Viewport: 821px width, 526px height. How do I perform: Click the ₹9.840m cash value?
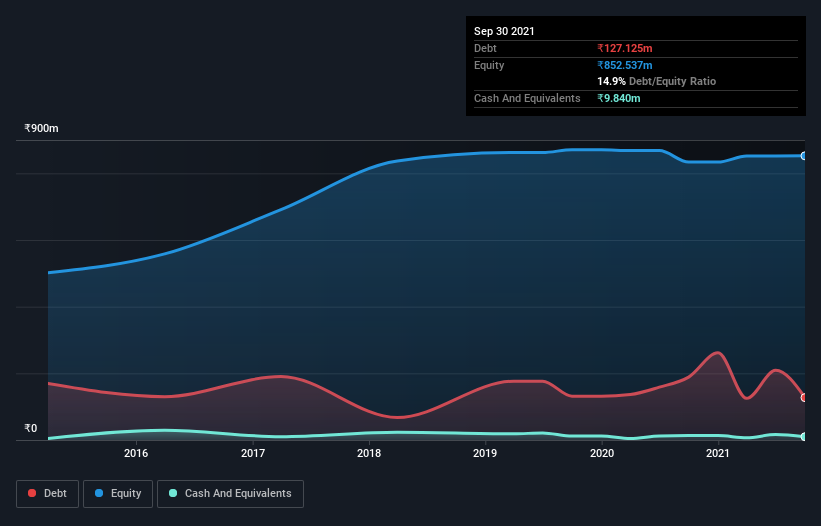[x=618, y=98]
